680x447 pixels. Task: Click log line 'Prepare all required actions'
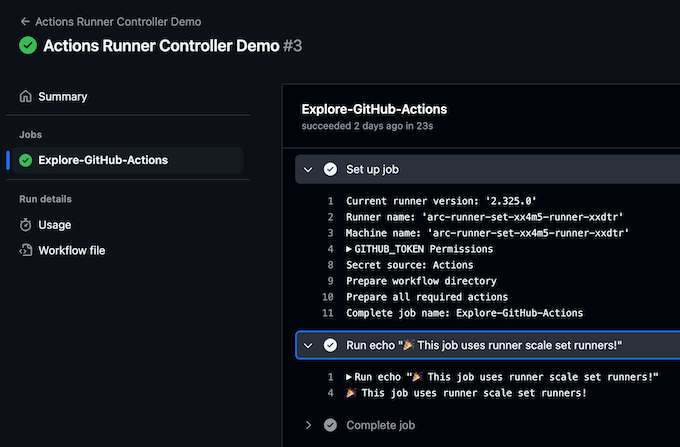[427, 297]
